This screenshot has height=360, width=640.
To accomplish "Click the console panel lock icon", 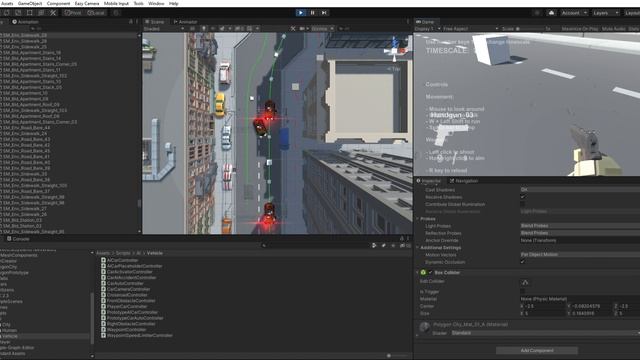I will (402, 239).
